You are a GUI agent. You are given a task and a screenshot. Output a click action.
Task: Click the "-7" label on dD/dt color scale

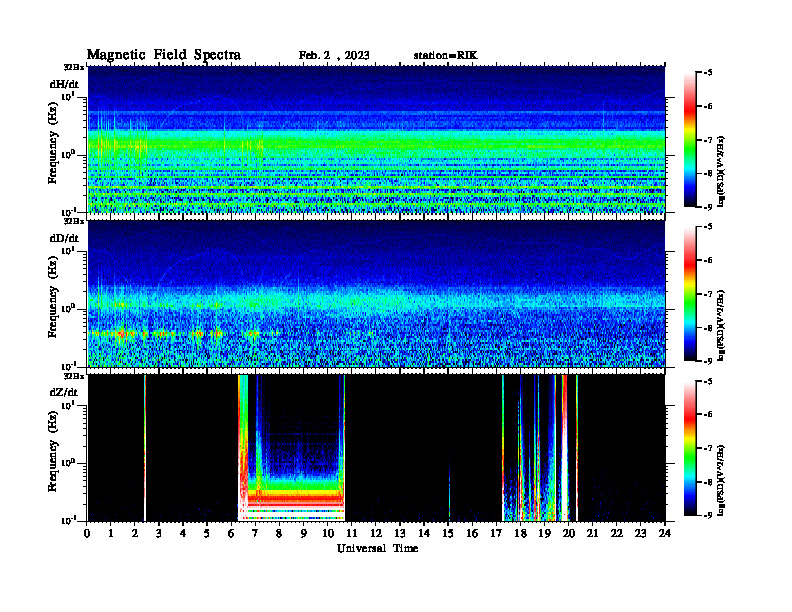[708, 294]
